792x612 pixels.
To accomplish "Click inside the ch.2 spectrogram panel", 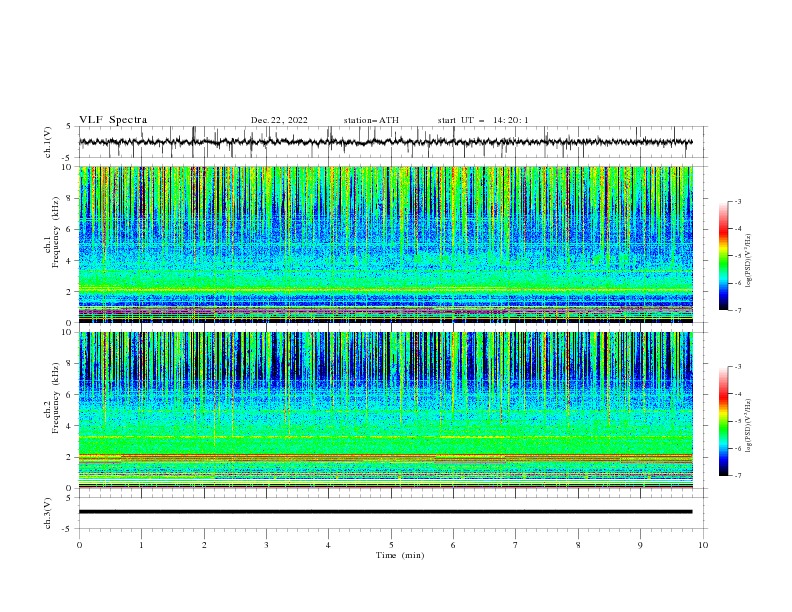I will click(x=385, y=410).
